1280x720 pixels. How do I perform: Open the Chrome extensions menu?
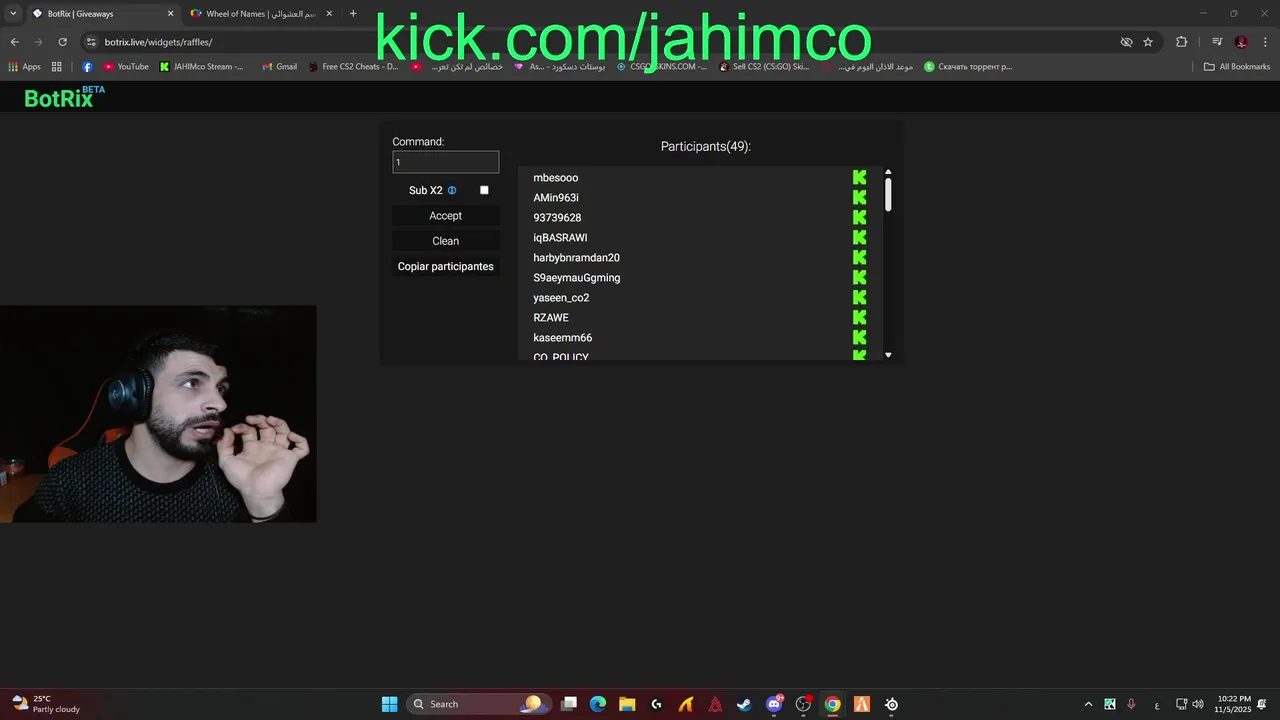click(1182, 42)
